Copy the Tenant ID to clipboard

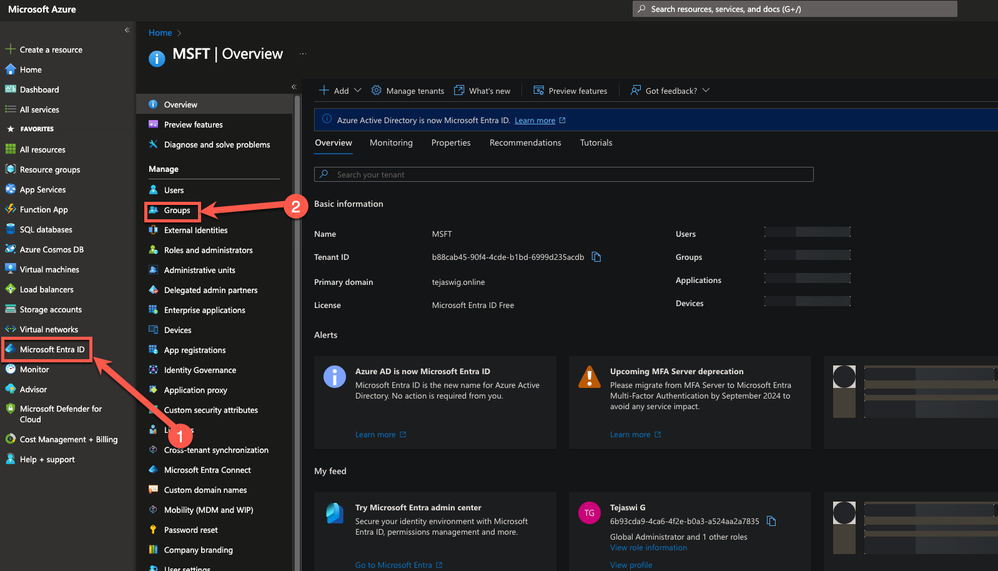coord(597,257)
